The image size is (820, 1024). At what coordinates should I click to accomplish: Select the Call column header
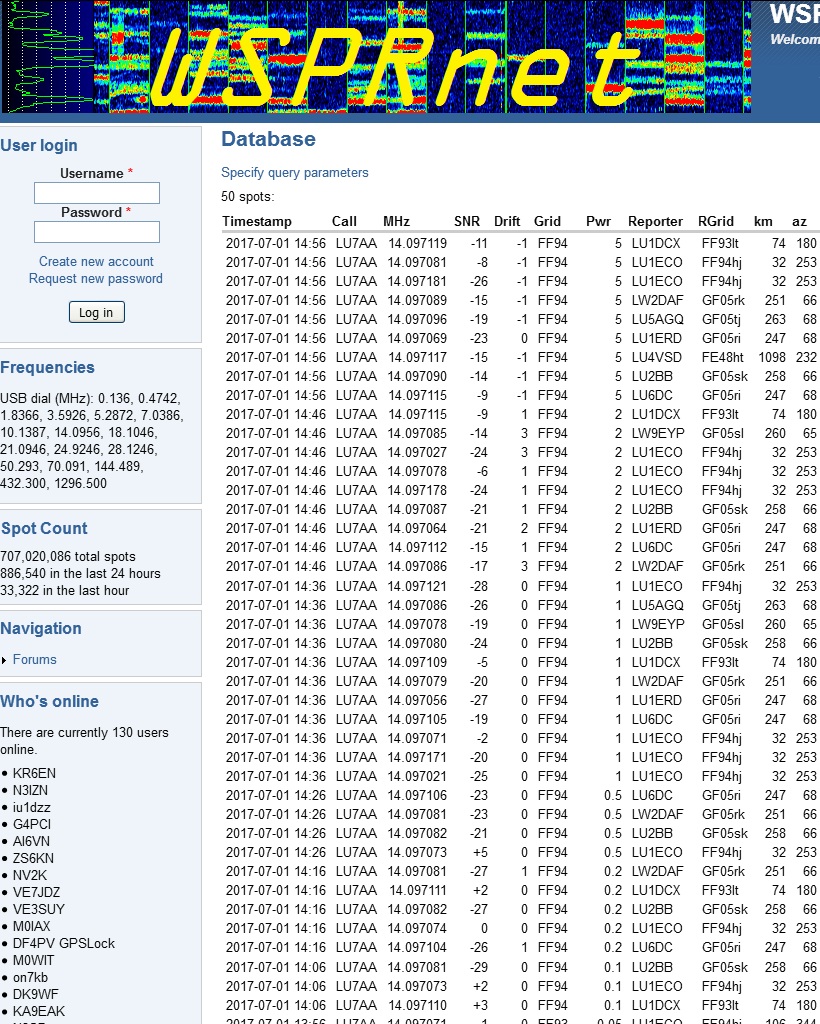pos(344,221)
